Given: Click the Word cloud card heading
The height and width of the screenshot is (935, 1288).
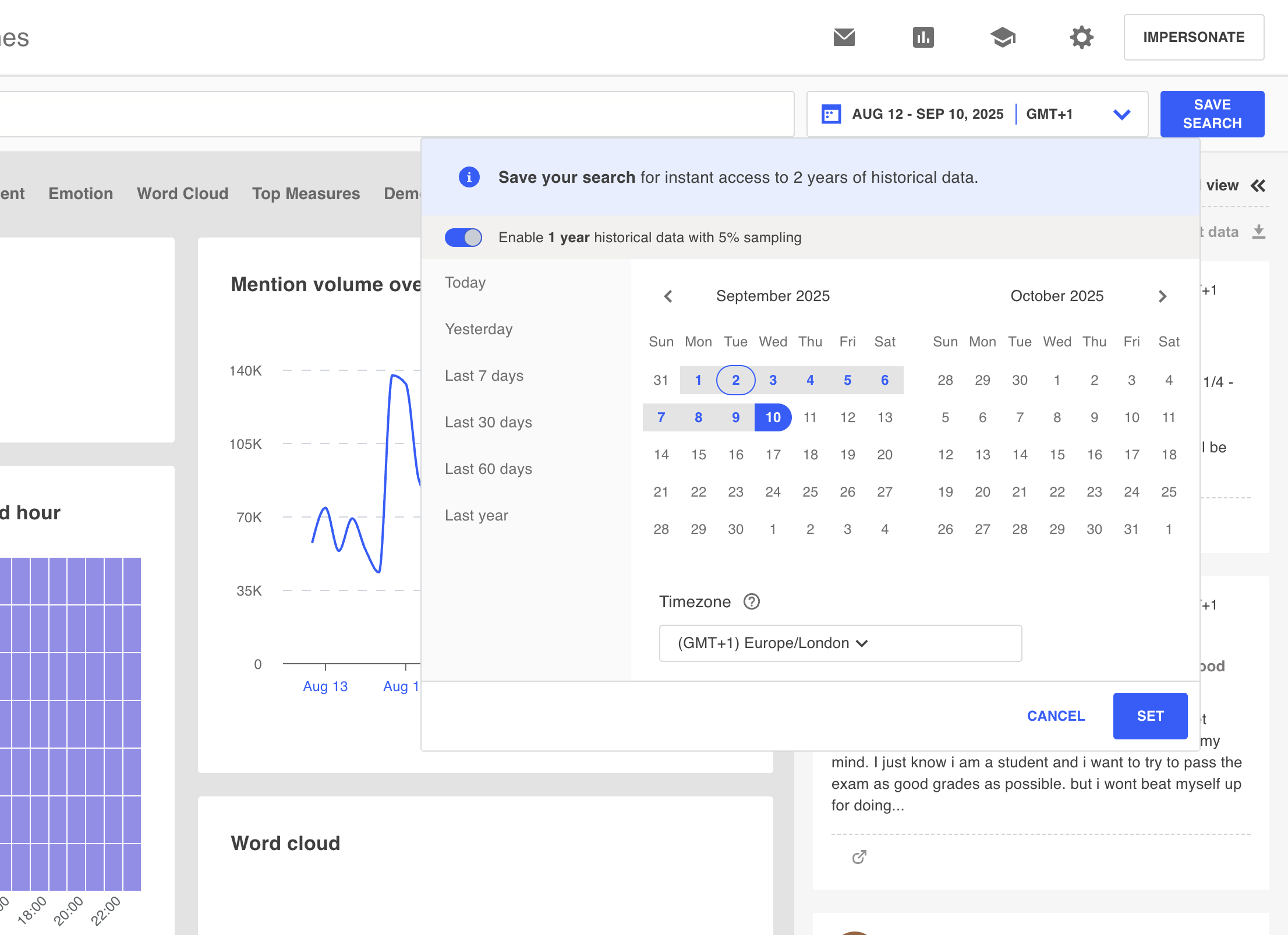Looking at the screenshot, I should 285,843.
